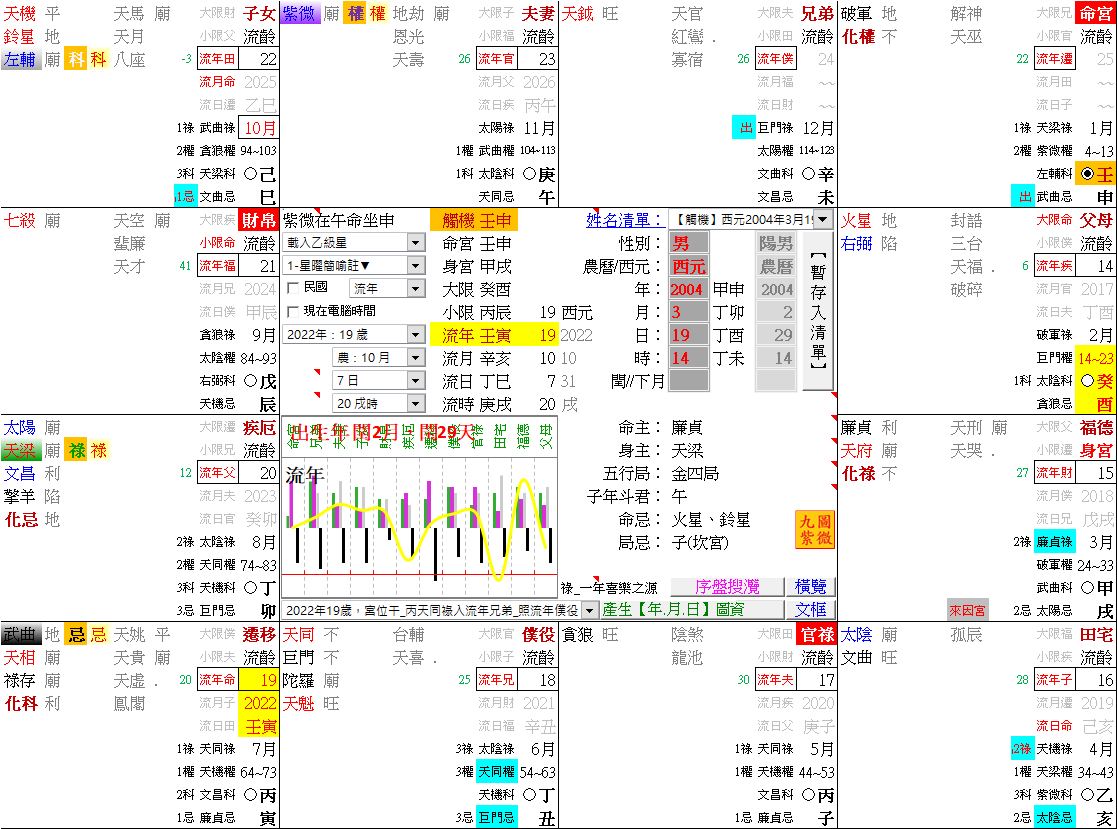The width and height of the screenshot is (1117, 829).
Task: Click the highlighted 權 badge beside 紫微
Action: 354,14
